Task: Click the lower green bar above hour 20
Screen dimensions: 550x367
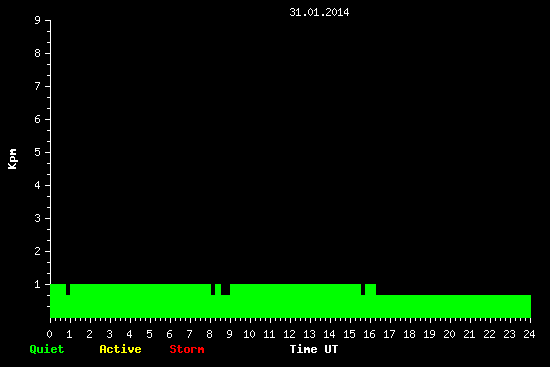Action: pyautogui.click(x=450, y=306)
